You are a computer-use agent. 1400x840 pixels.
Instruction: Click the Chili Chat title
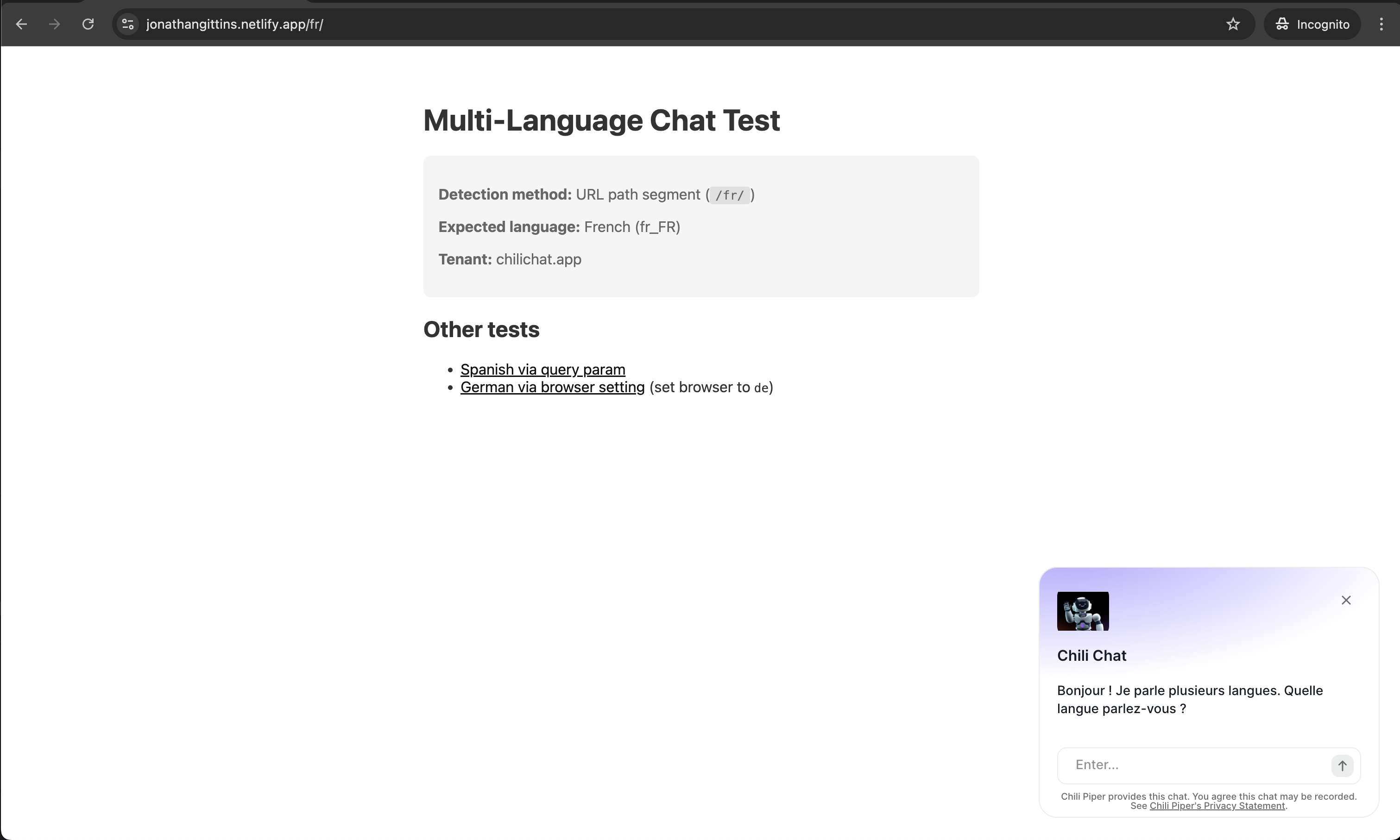click(x=1091, y=655)
